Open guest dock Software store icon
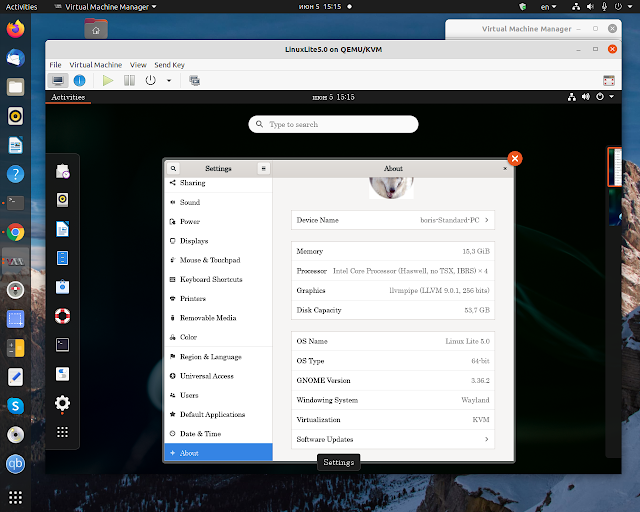 62,287
